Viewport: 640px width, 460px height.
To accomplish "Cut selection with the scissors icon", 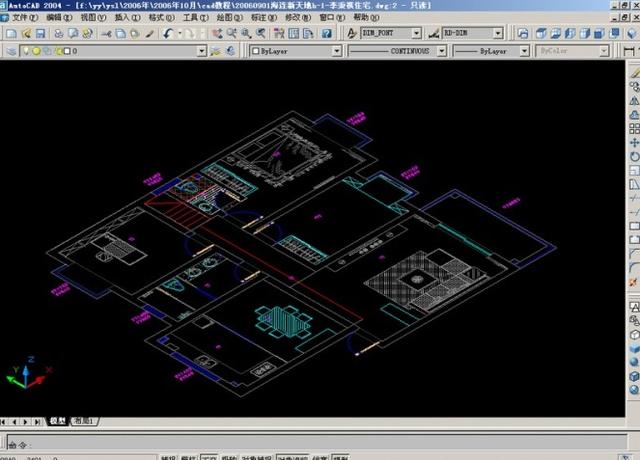I will [107, 33].
